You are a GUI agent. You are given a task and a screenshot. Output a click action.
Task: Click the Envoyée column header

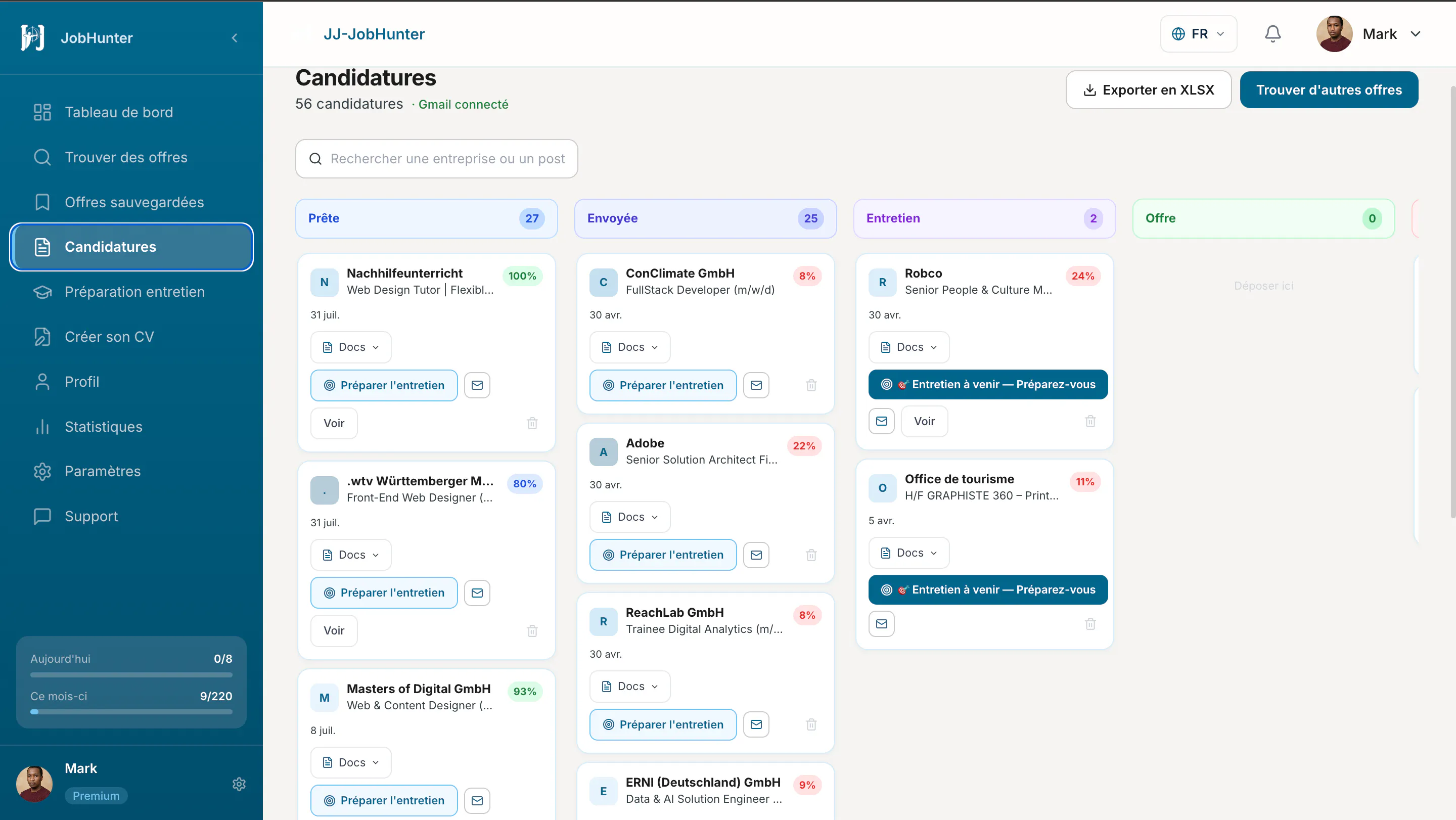coord(705,218)
